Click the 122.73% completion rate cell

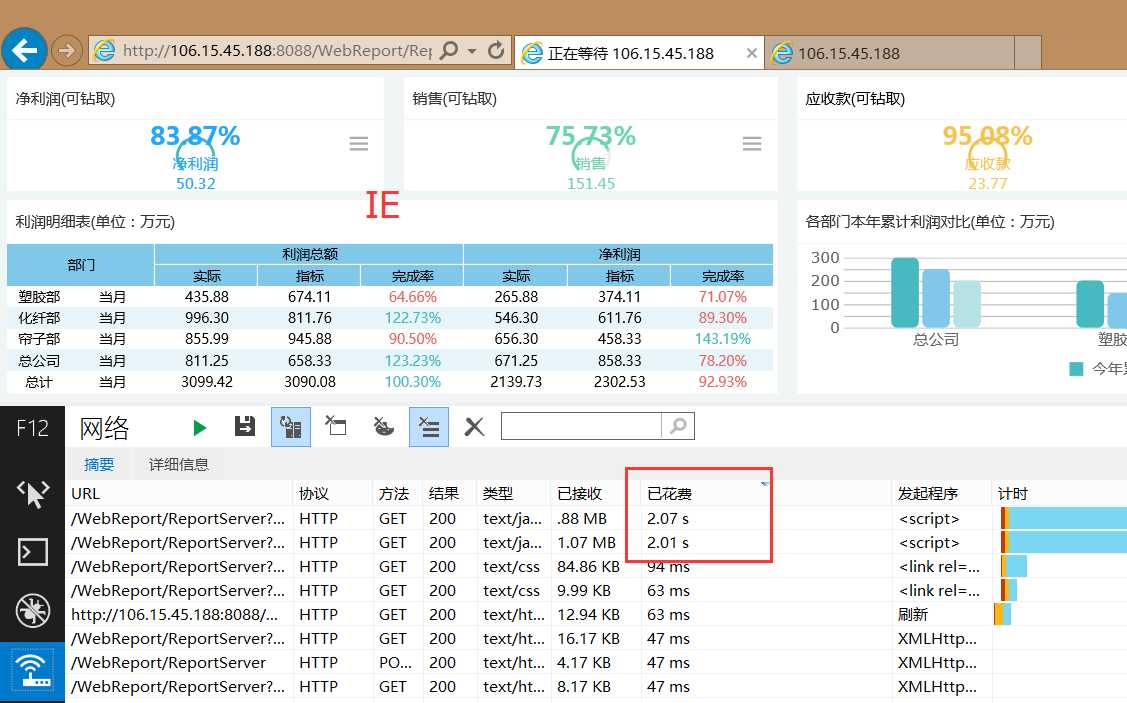[413, 318]
